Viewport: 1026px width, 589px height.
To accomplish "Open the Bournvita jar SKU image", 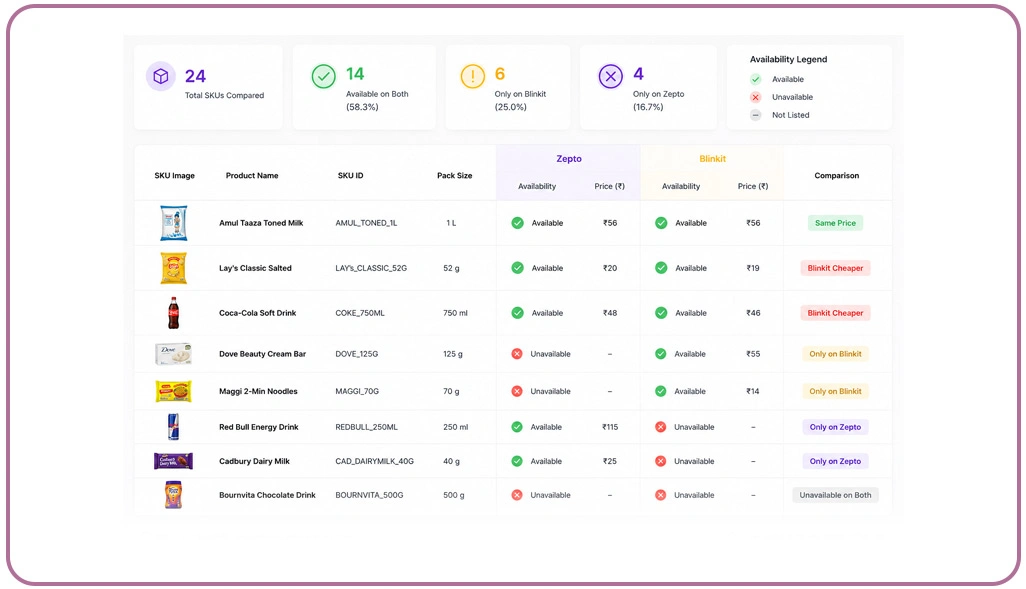I will tap(173, 495).
